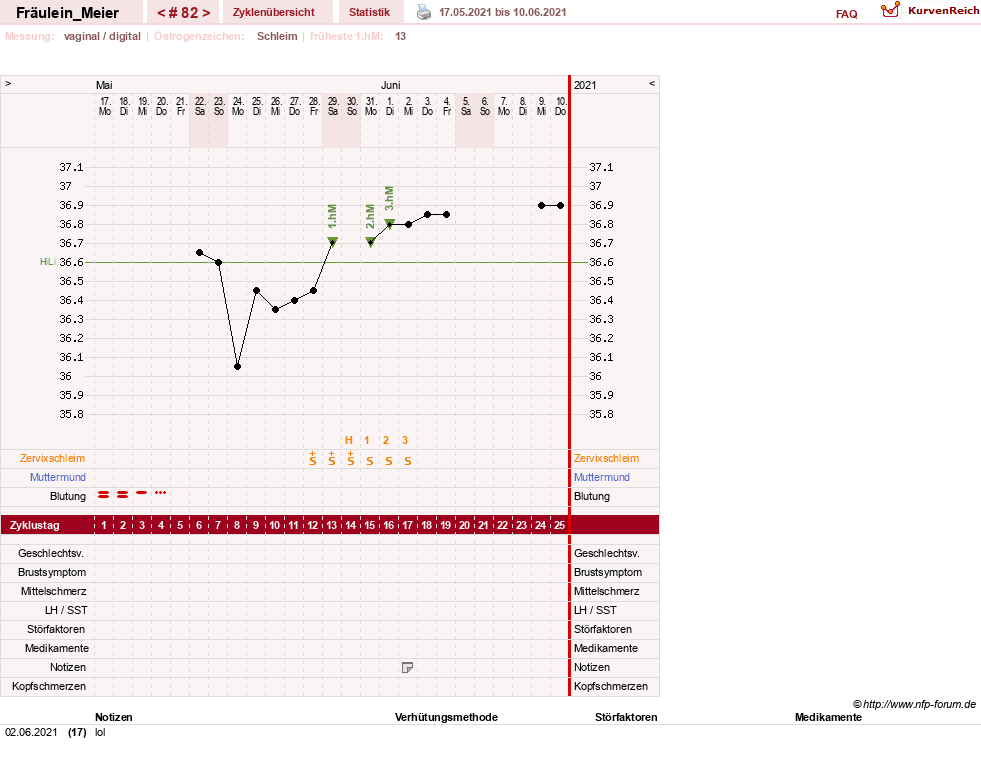The width and height of the screenshot is (981, 776).
Task: Click the HLi baseline label
Action: tap(48, 262)
